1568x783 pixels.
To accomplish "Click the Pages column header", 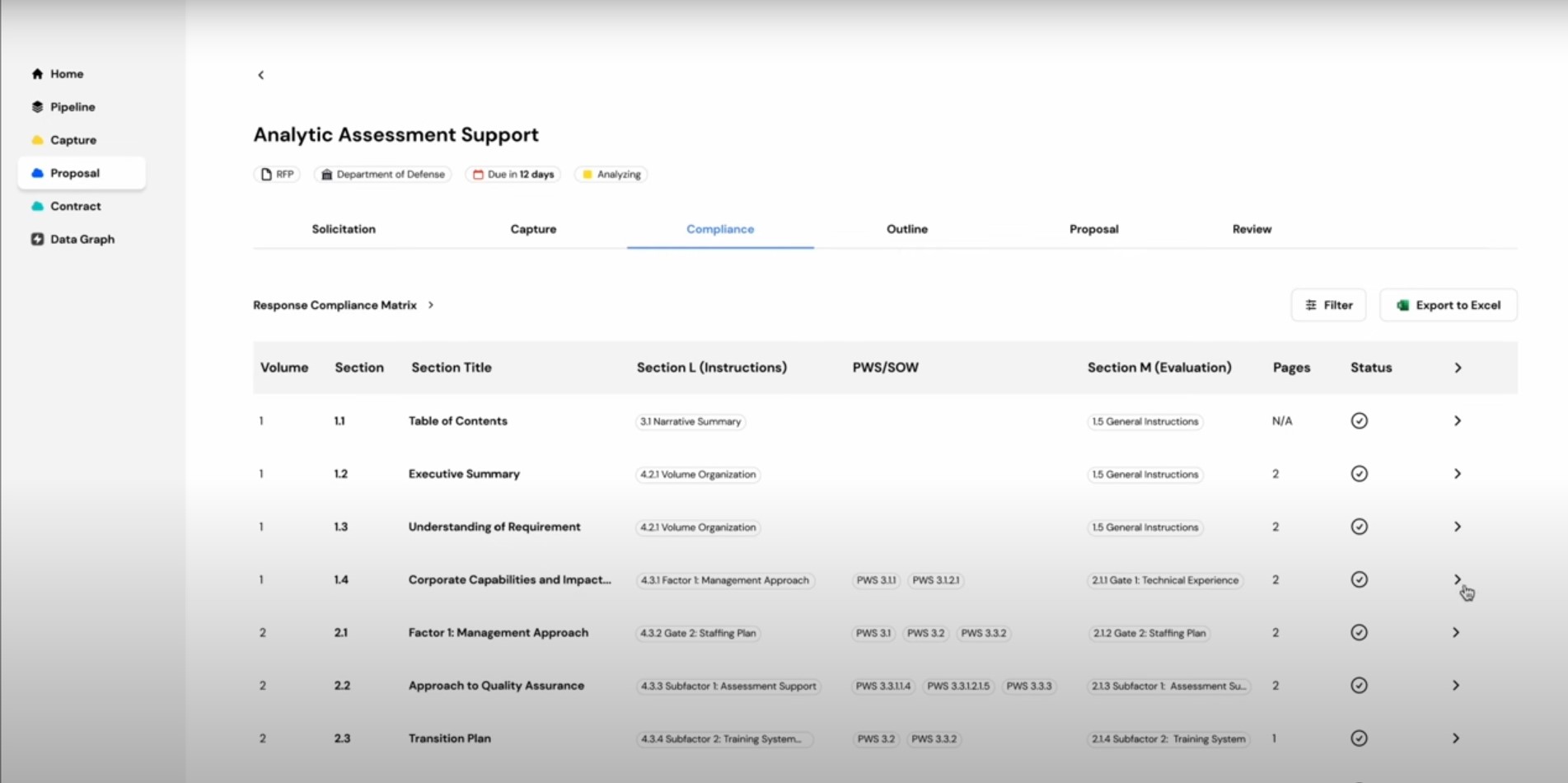I will coord(1291,368).
